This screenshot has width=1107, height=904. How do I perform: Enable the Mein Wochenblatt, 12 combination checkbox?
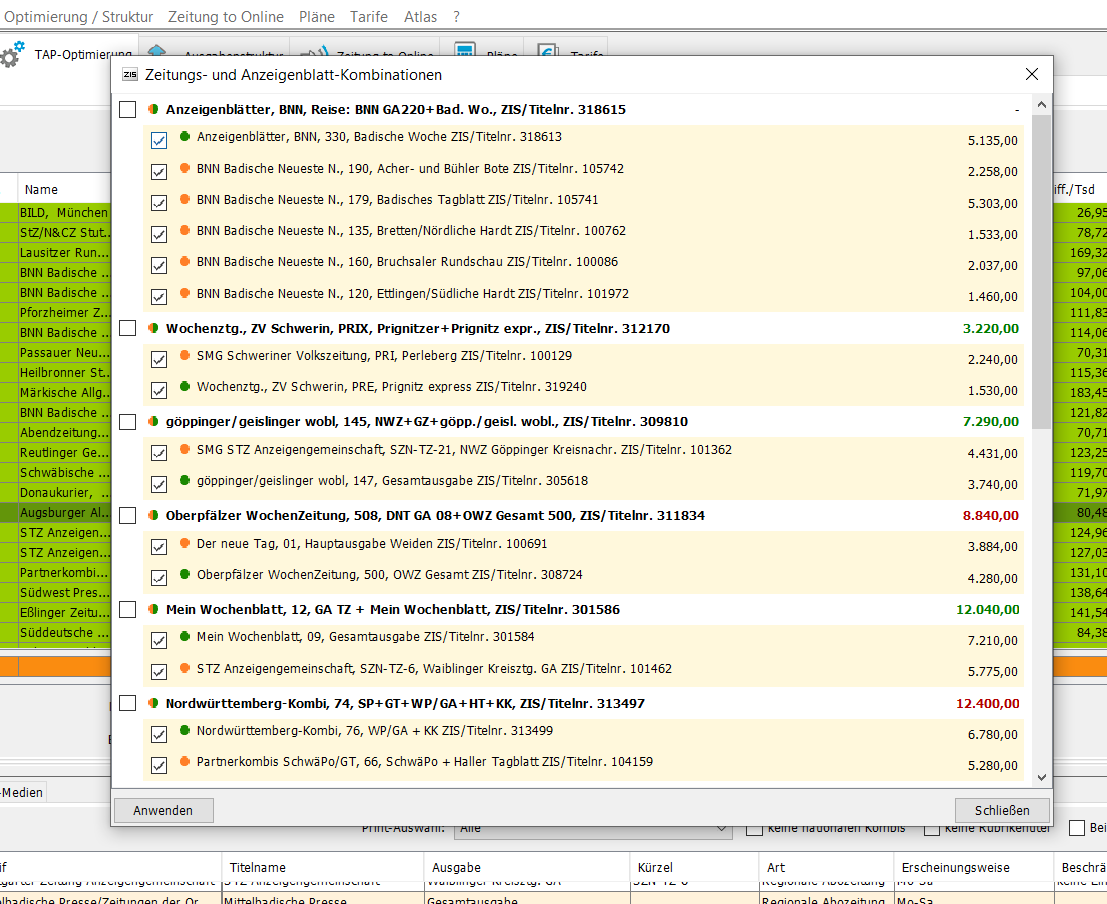click(127, 610)
